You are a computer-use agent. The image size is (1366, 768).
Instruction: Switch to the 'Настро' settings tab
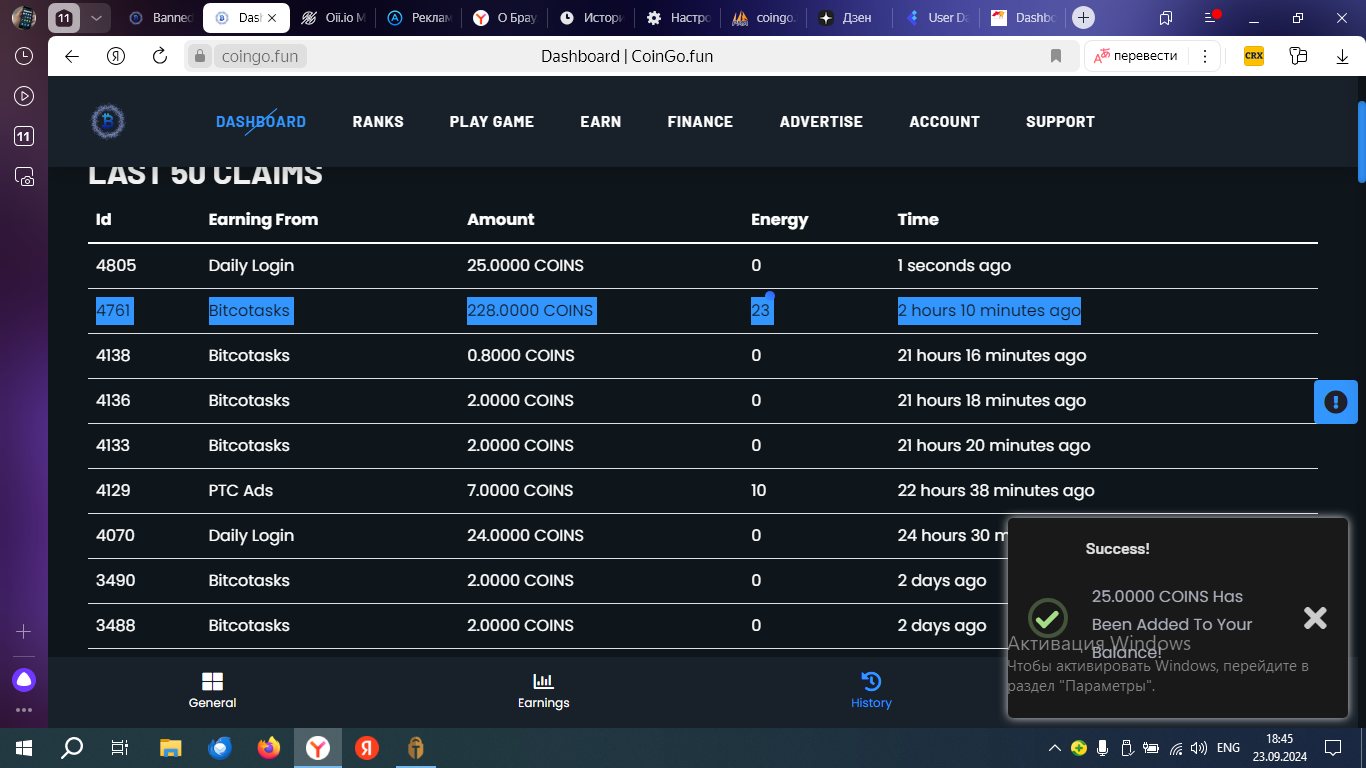pyautogui.click(x=680, y=18)
